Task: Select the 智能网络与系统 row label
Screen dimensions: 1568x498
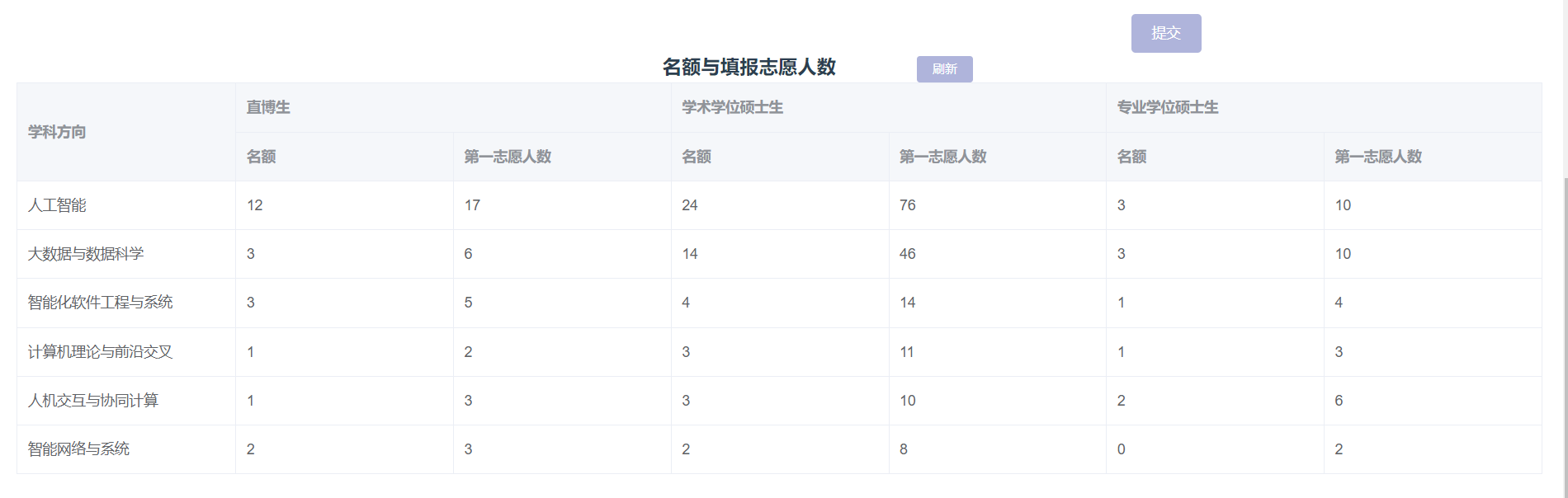Action: [x=78, y=449]
